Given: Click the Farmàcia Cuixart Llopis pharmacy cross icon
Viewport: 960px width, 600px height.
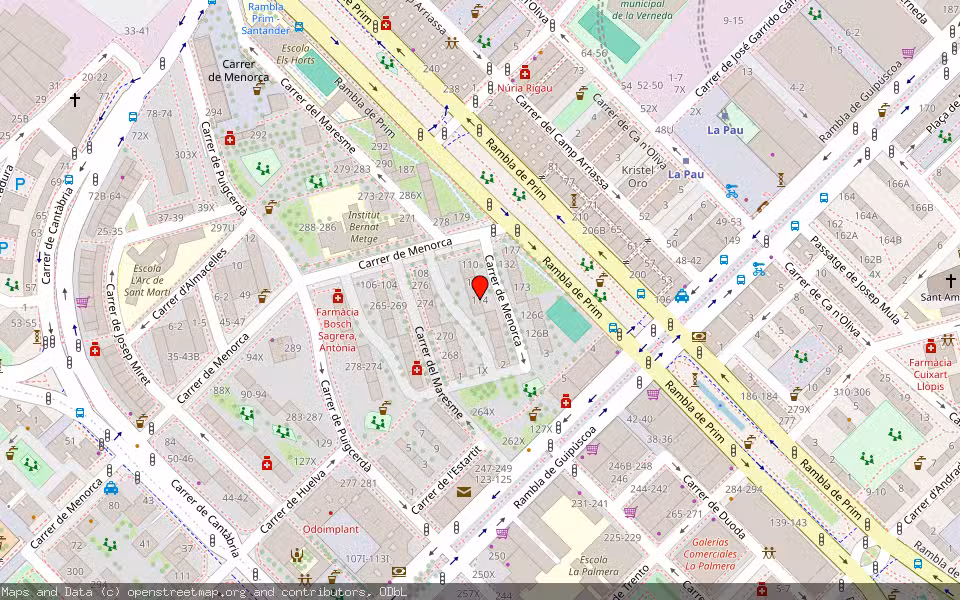Looking at the screenshot, I should [931, 347].
